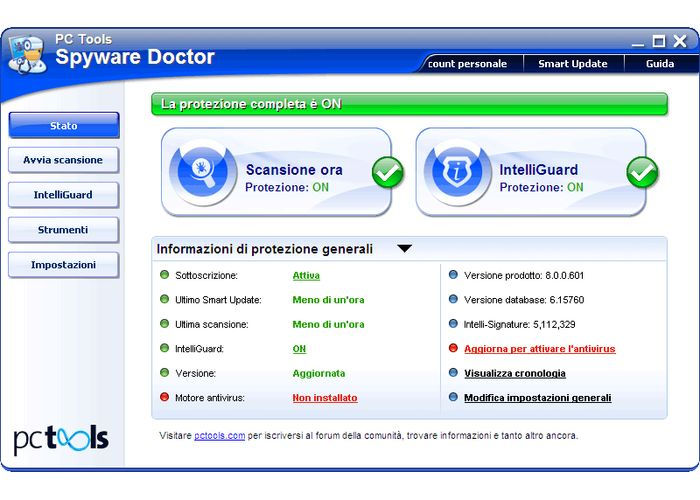Screen dimensions: 700x500
Task: Click the IntelliGuard card title text
Action: click(538, 170)
